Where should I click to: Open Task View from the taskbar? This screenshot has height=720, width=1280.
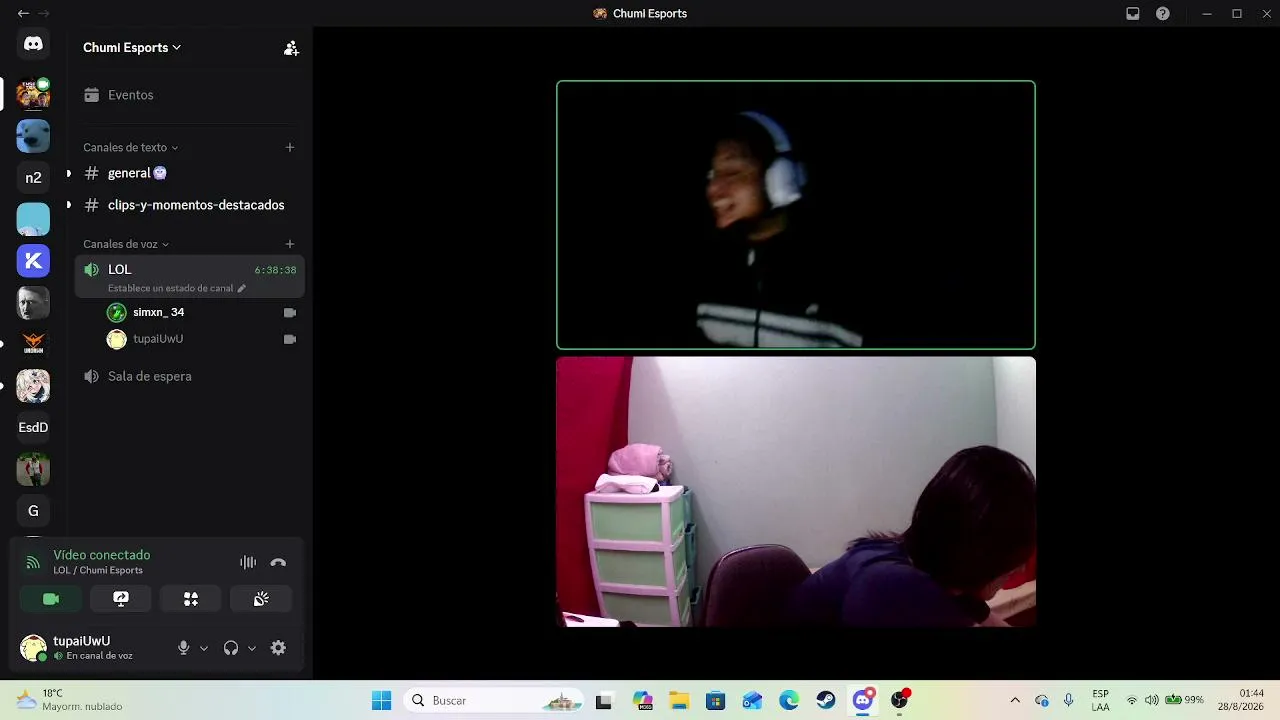tap(603, 700)
